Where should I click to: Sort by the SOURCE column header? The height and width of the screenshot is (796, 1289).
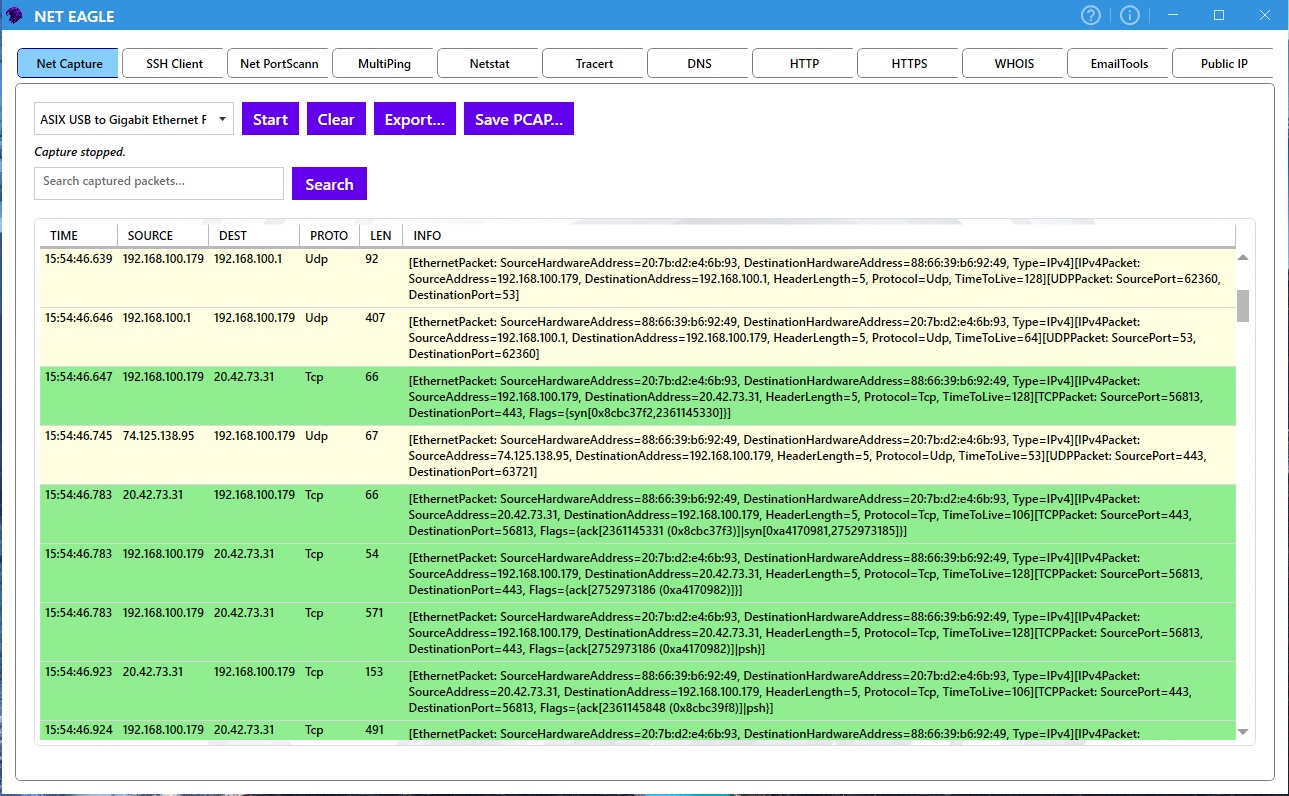pos(163,235)
